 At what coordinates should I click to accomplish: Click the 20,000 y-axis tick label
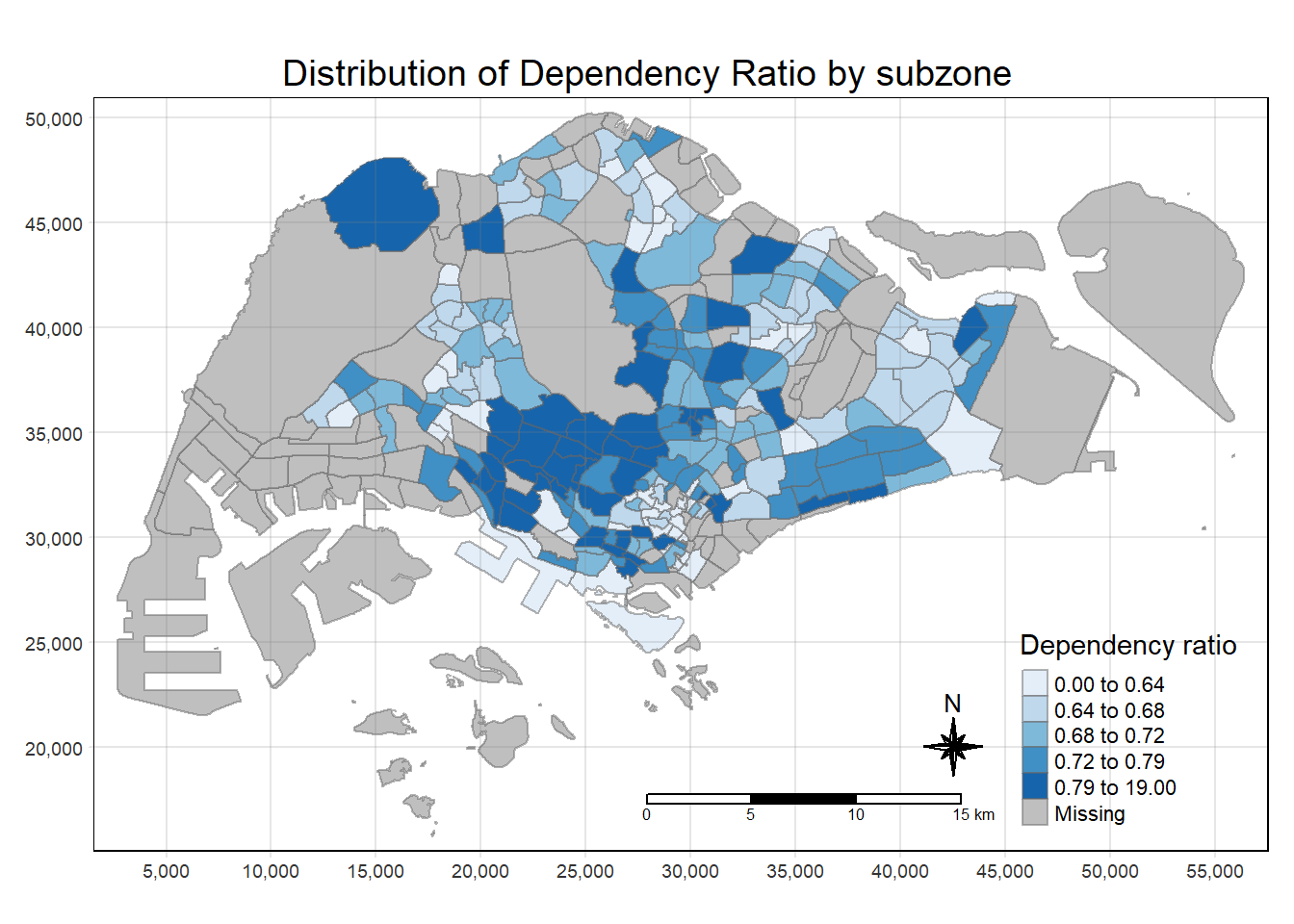(54, 749)
